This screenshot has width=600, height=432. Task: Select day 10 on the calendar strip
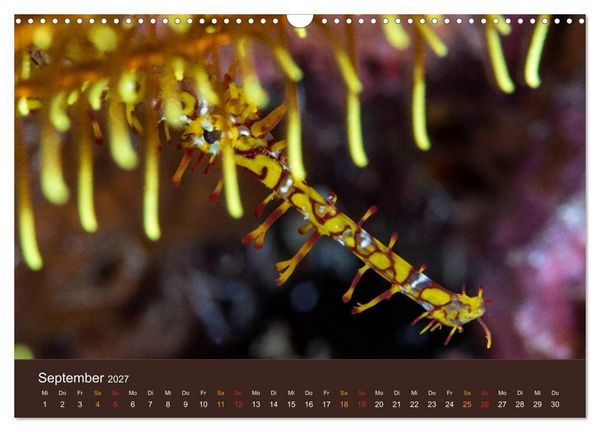click(203, 404)
